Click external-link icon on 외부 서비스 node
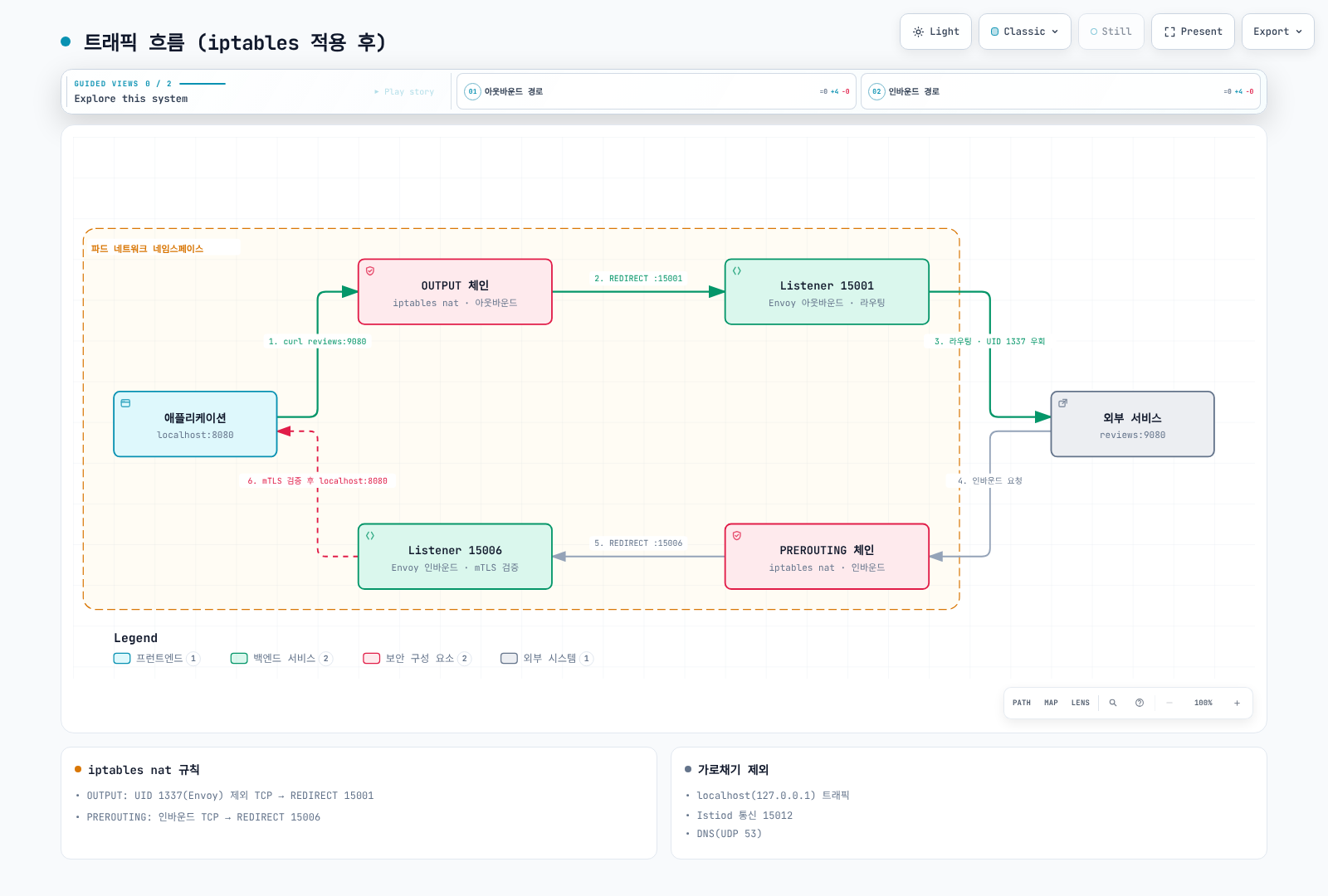Image resolution: width=1328 pixels, height=896 pixels. click(x=1063, y=403)
